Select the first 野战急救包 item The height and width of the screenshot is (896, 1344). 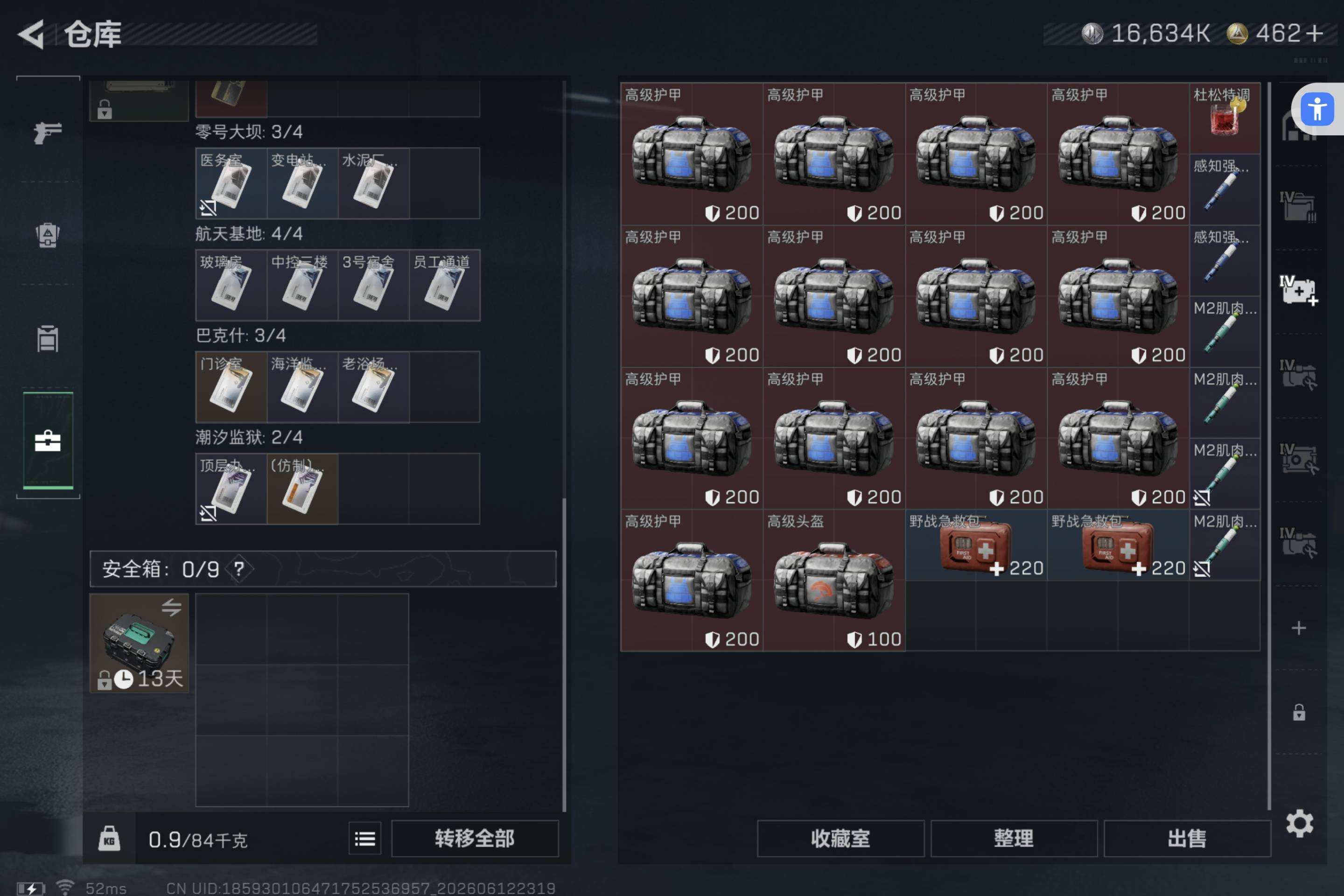click(976, 545)
